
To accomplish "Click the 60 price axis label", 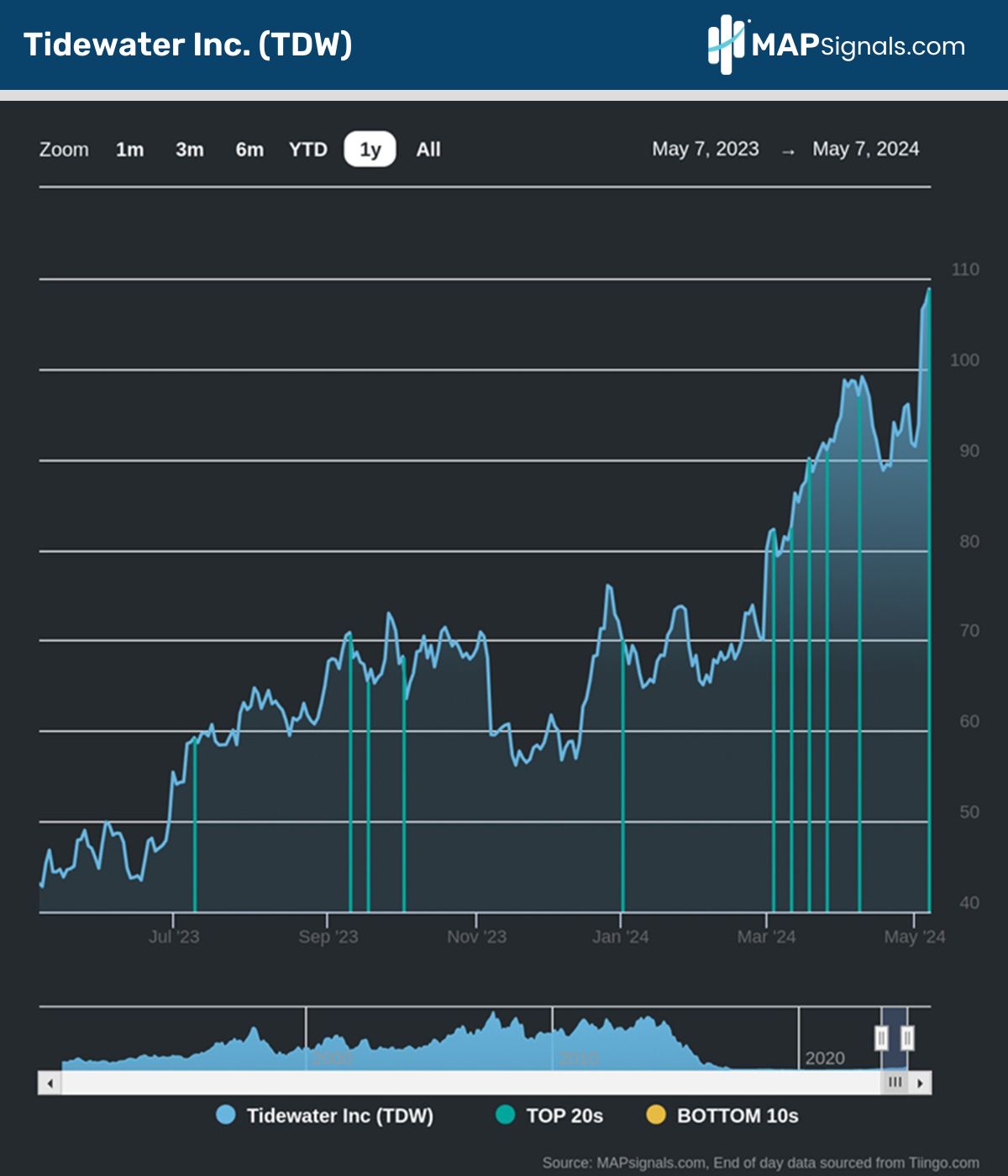I will pyautogui.click(x=969, y=722).
